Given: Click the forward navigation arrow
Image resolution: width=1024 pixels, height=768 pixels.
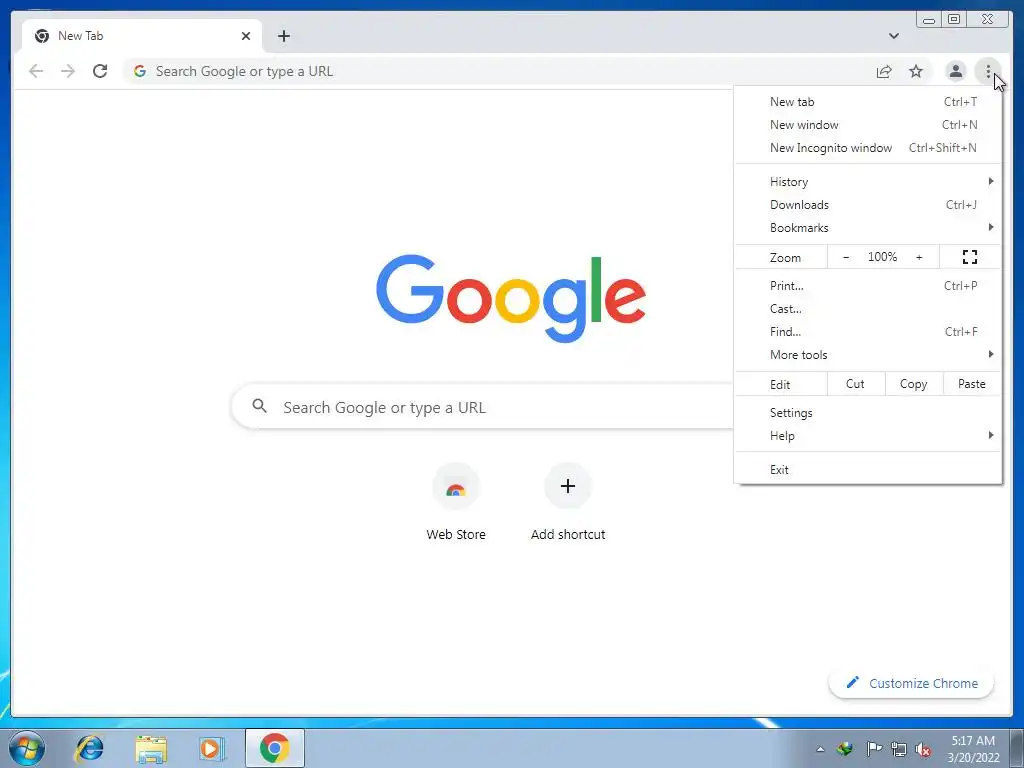Looking at the screenshot, I should coord(68,71).
